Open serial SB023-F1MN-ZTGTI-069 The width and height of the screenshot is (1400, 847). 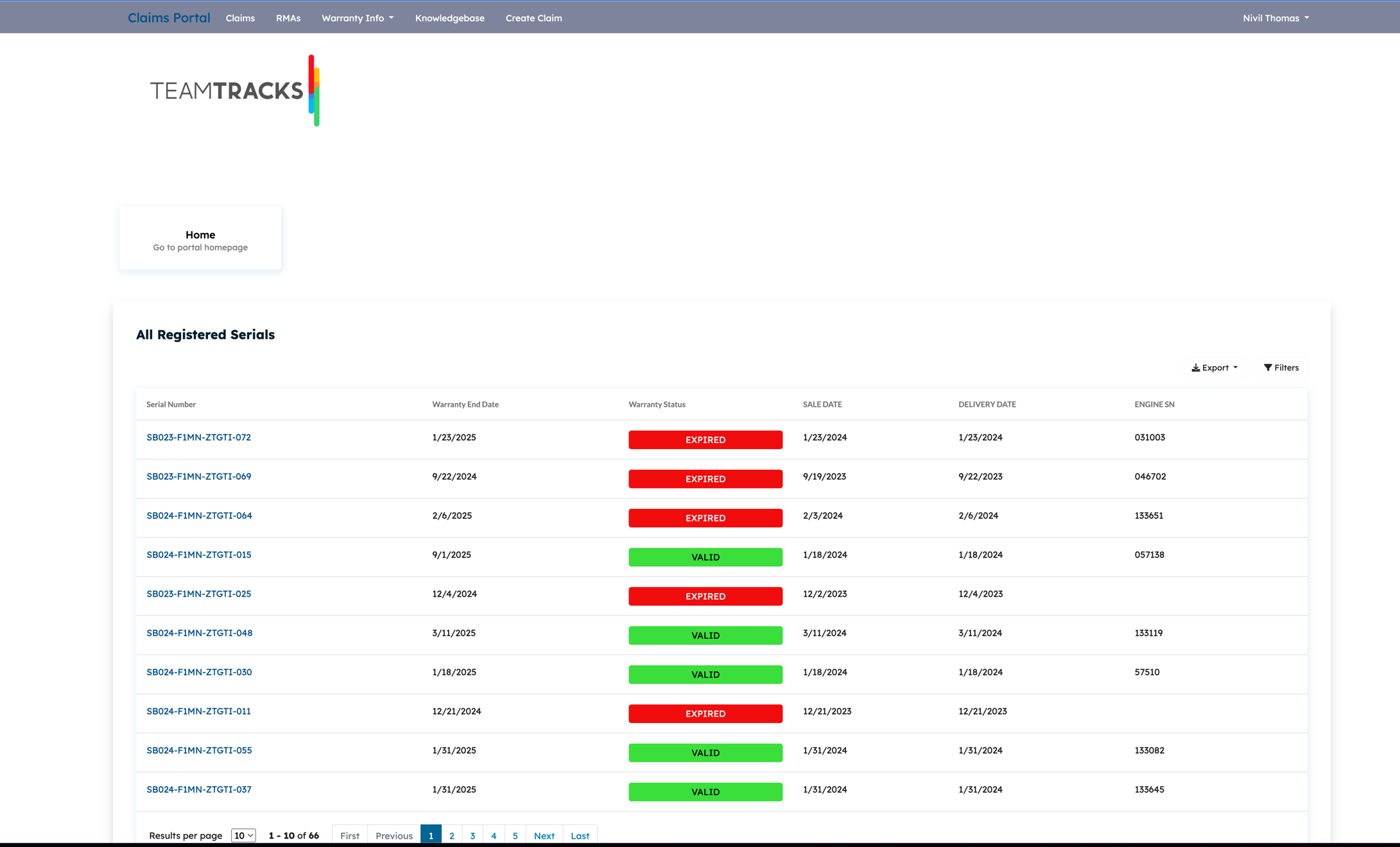(x=199, y=477)
